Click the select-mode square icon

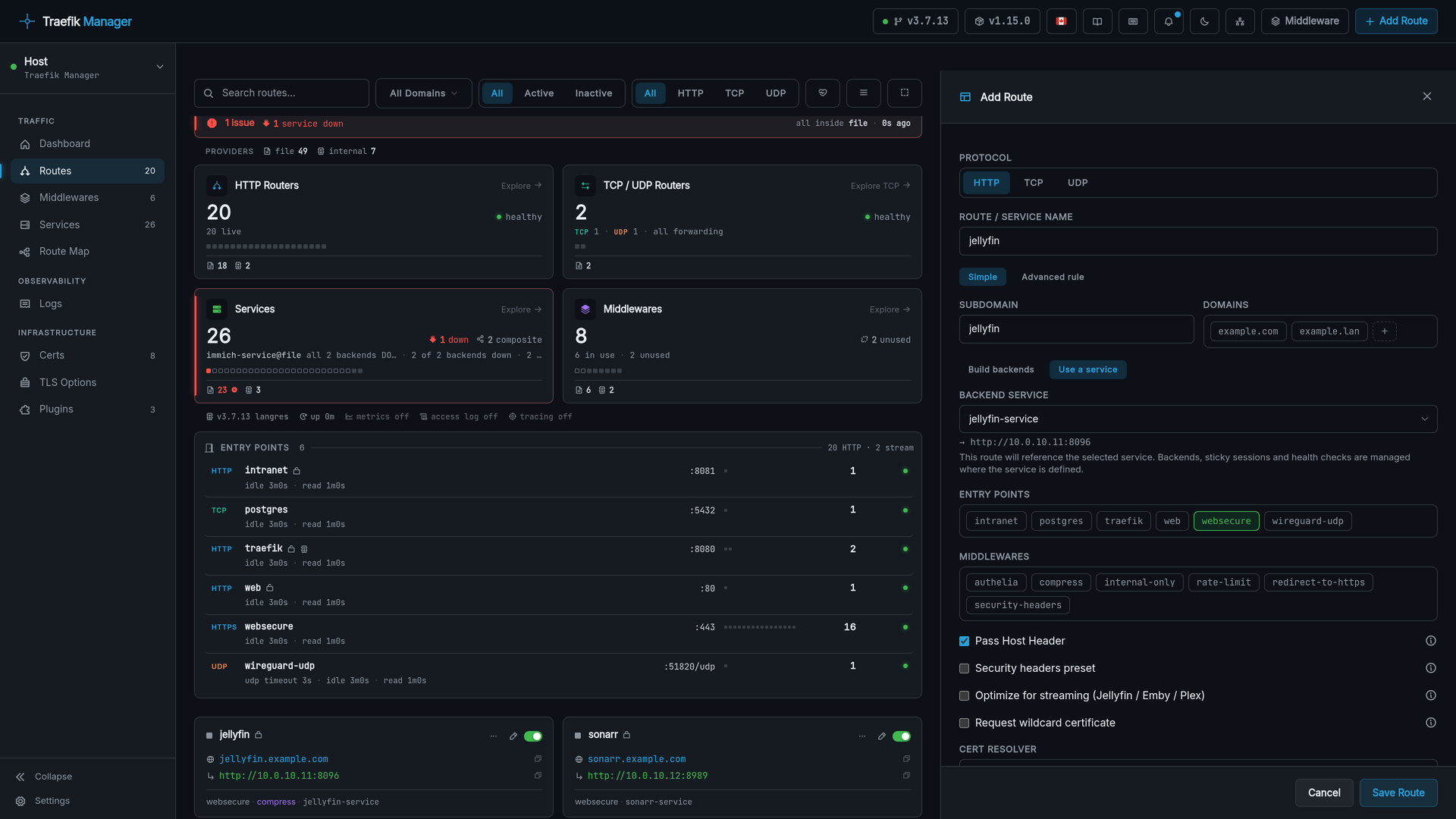click(905, 93)
